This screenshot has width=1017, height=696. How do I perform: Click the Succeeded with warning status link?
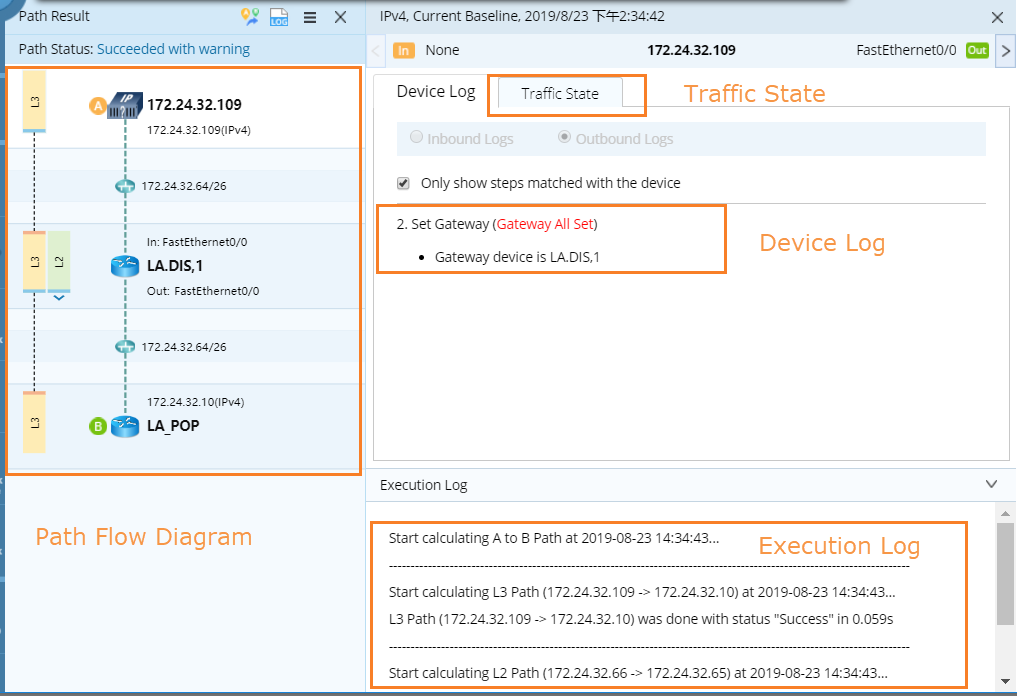pos(173,49)
